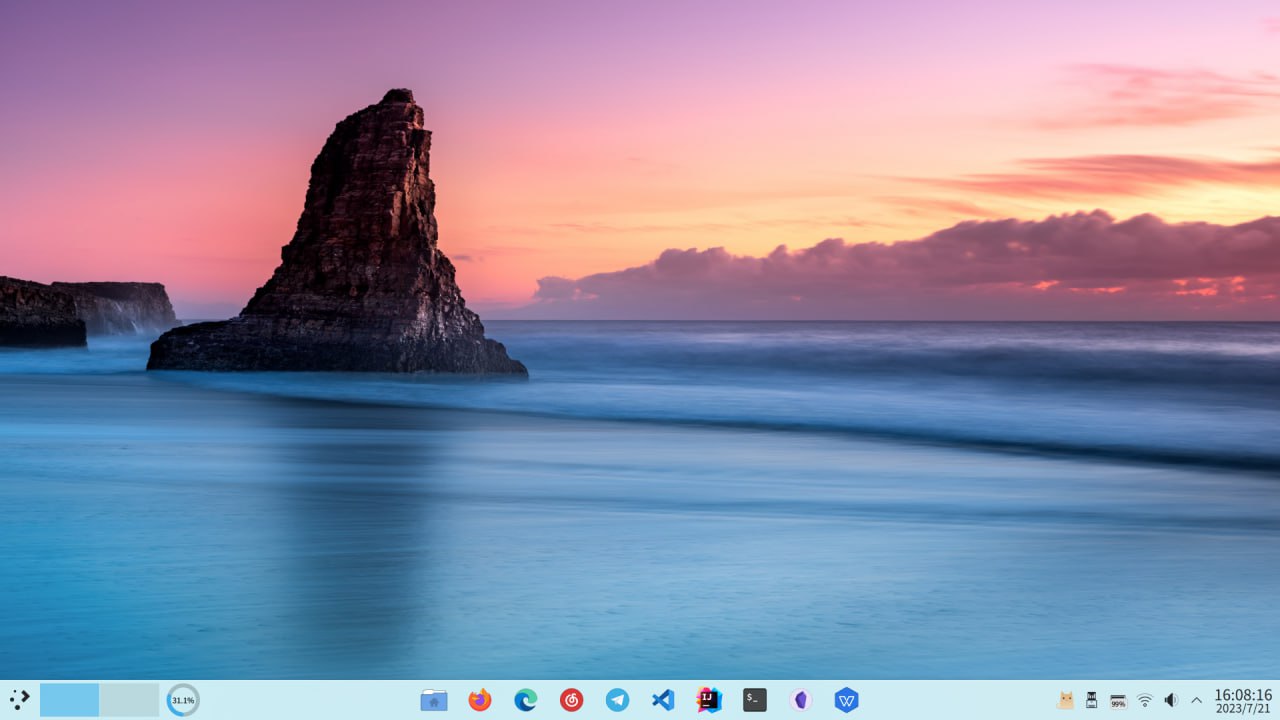Launch WPS Office from the panel
This screenshot has width=1280, height=720.
(x=847, y=700)
